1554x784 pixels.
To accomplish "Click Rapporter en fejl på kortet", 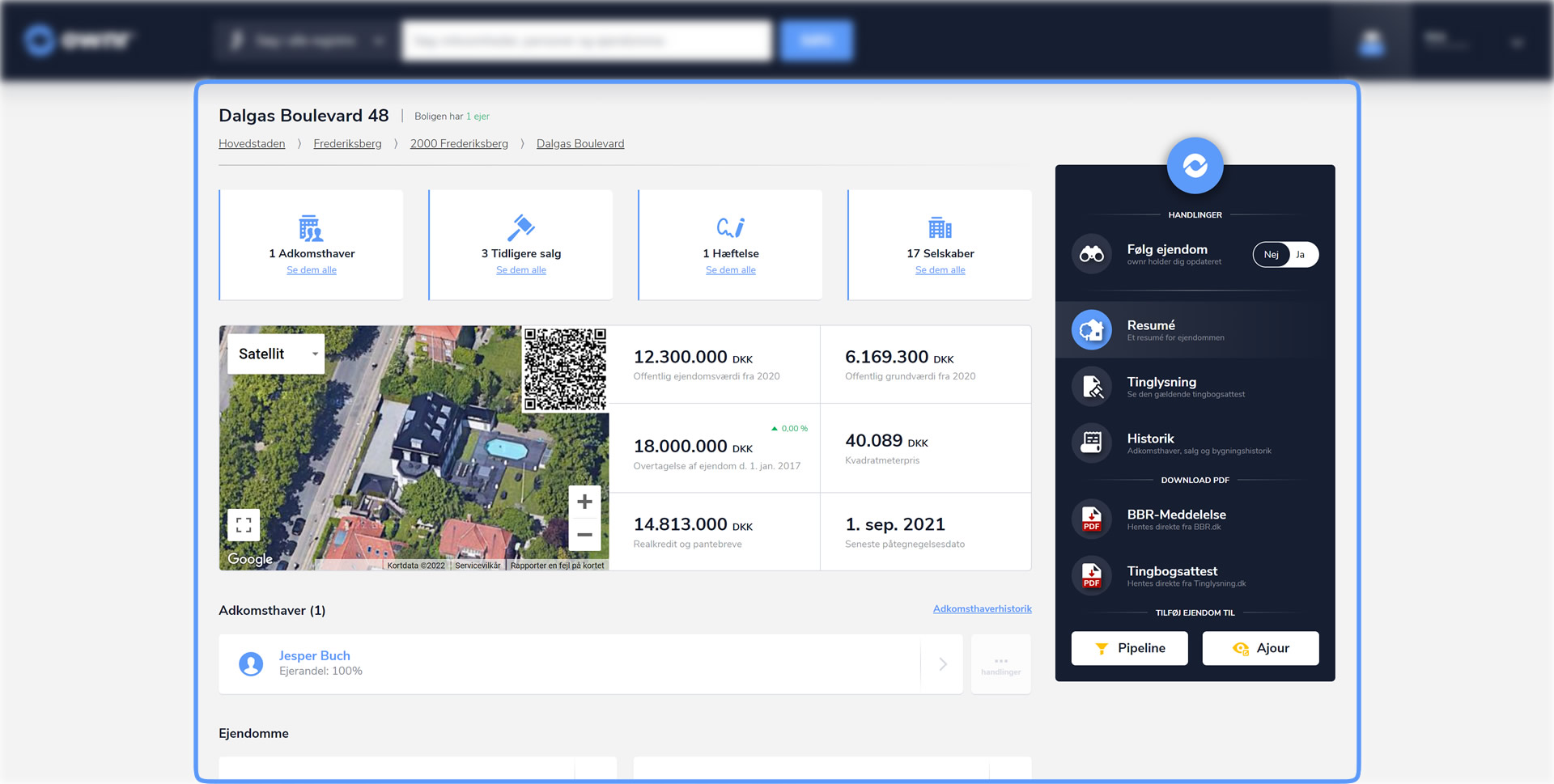I will click(557, 566).
